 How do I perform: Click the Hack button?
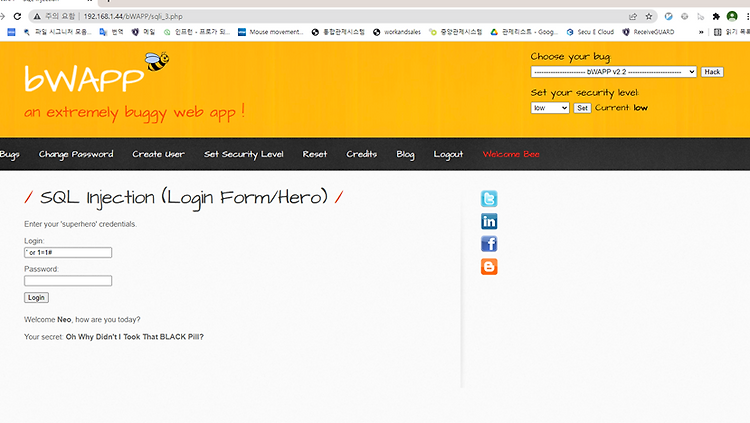(x=712, y=72)
